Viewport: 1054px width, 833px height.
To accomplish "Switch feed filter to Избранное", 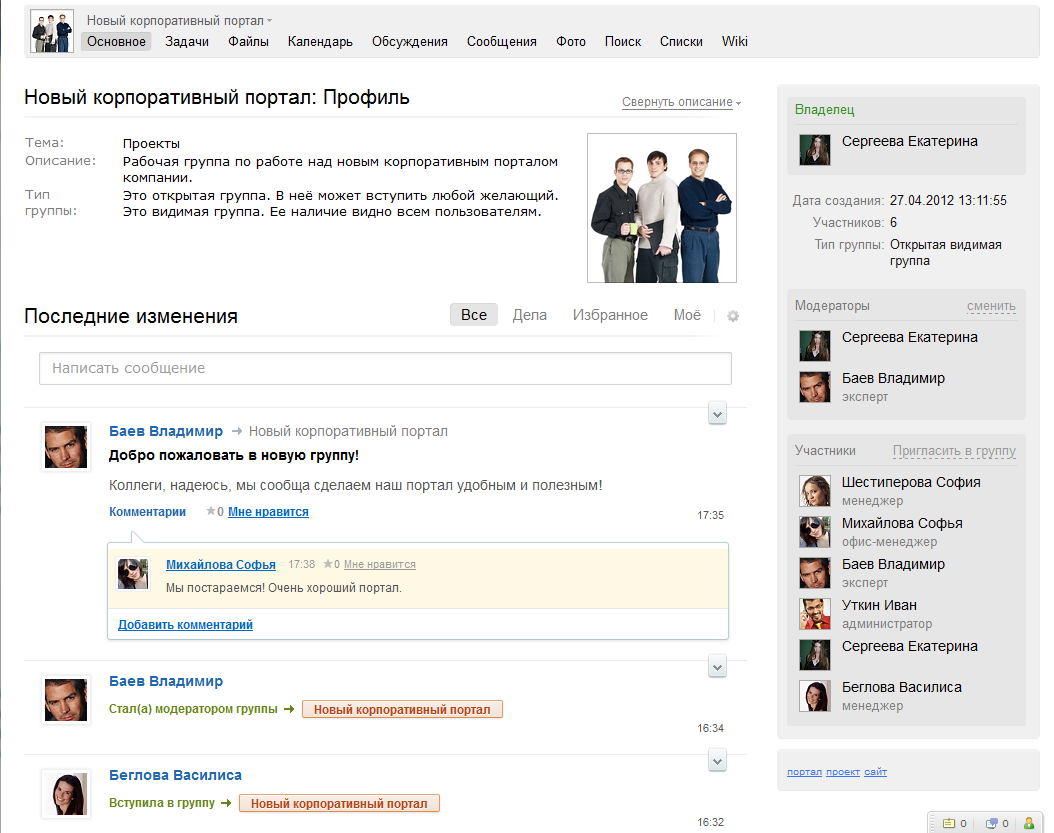I will [610, 315].
